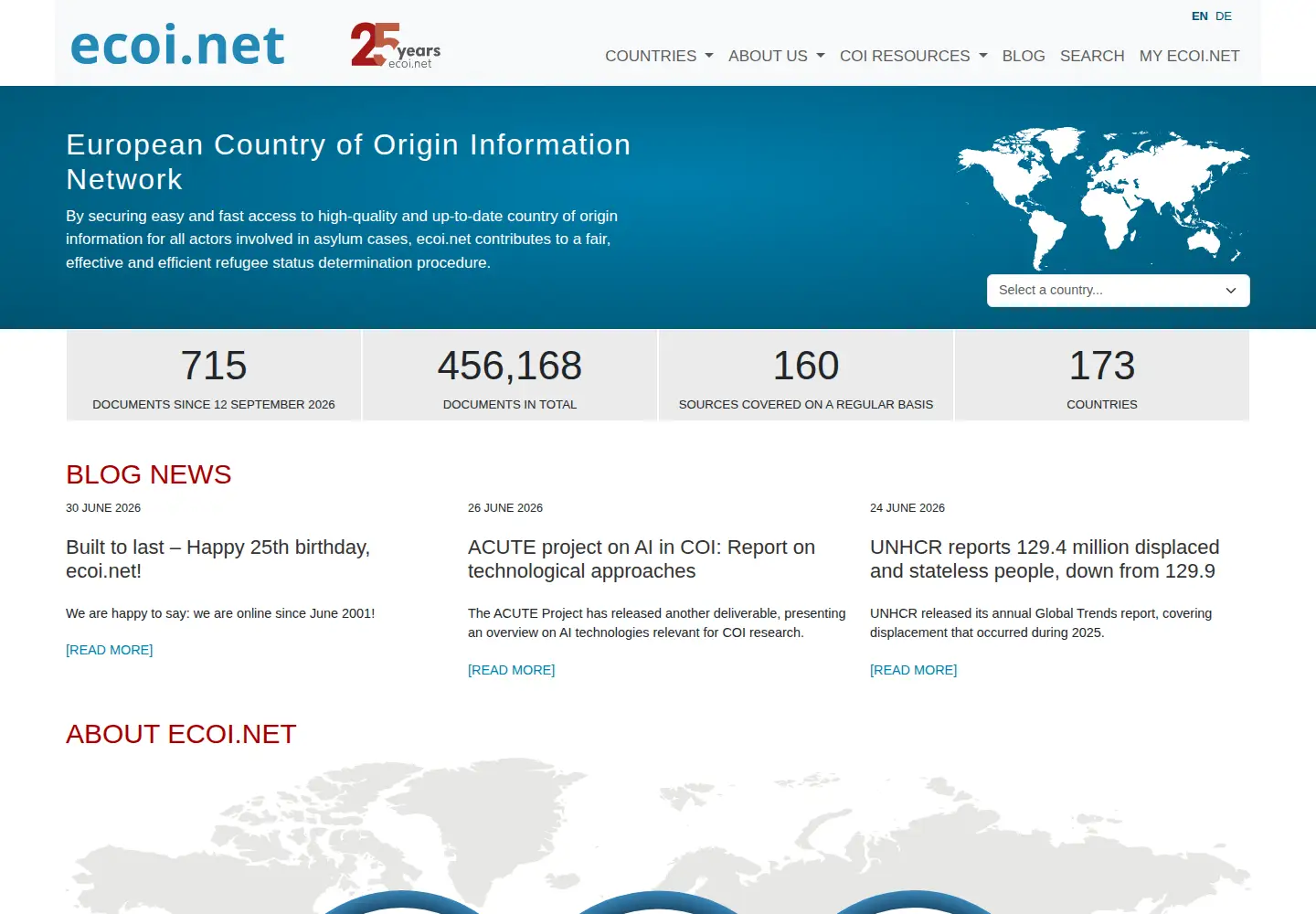The image size is (1316, 914).
Task: Expand the COUNTRIES menu
Action: click(x=659, y=56)
